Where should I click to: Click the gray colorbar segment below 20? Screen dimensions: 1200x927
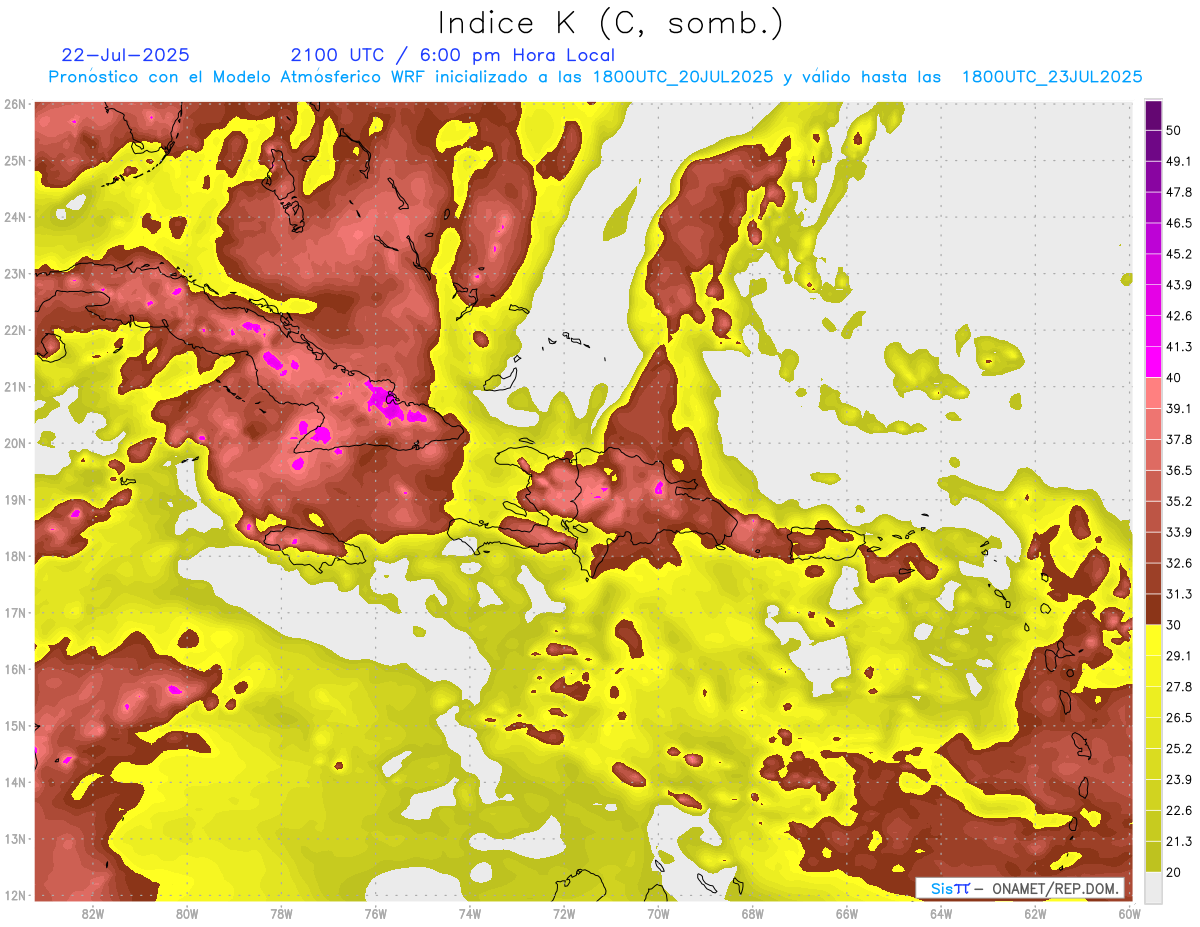point(1154,886)
